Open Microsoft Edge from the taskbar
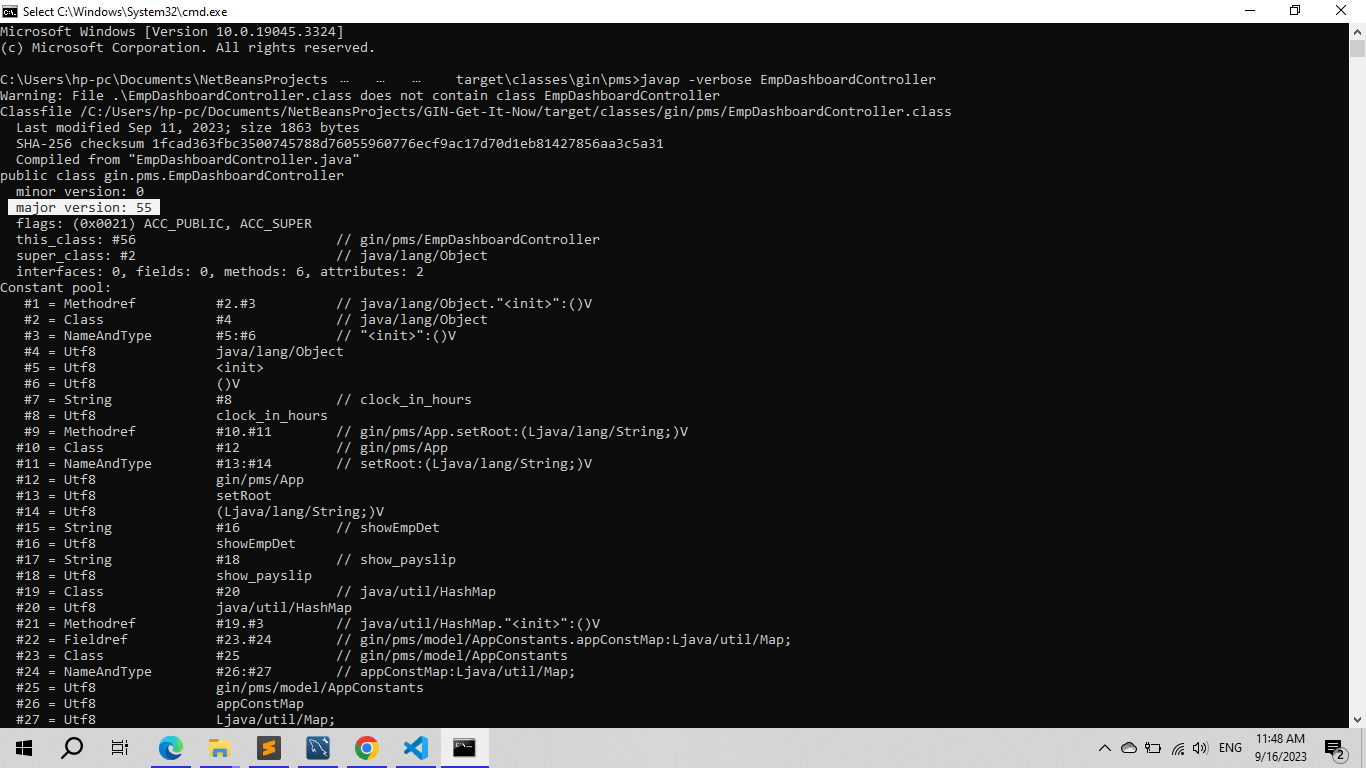Viewport: 1366px width, 768px height. coord(171,747)
